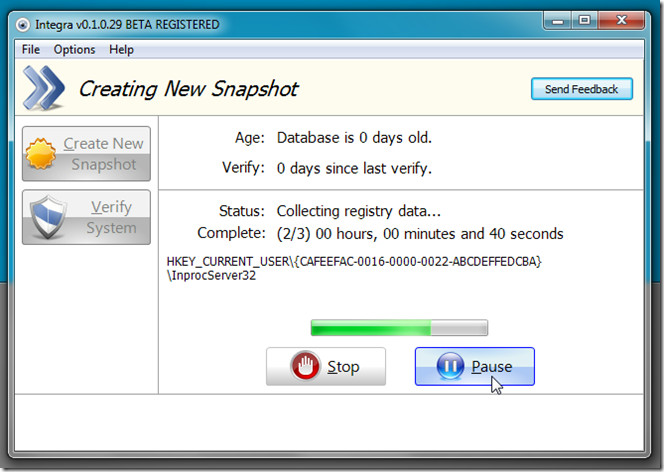This screenshot has width=664, height=472.
Task: Click the "Age:" label
Action: click(x=250, y=138)
